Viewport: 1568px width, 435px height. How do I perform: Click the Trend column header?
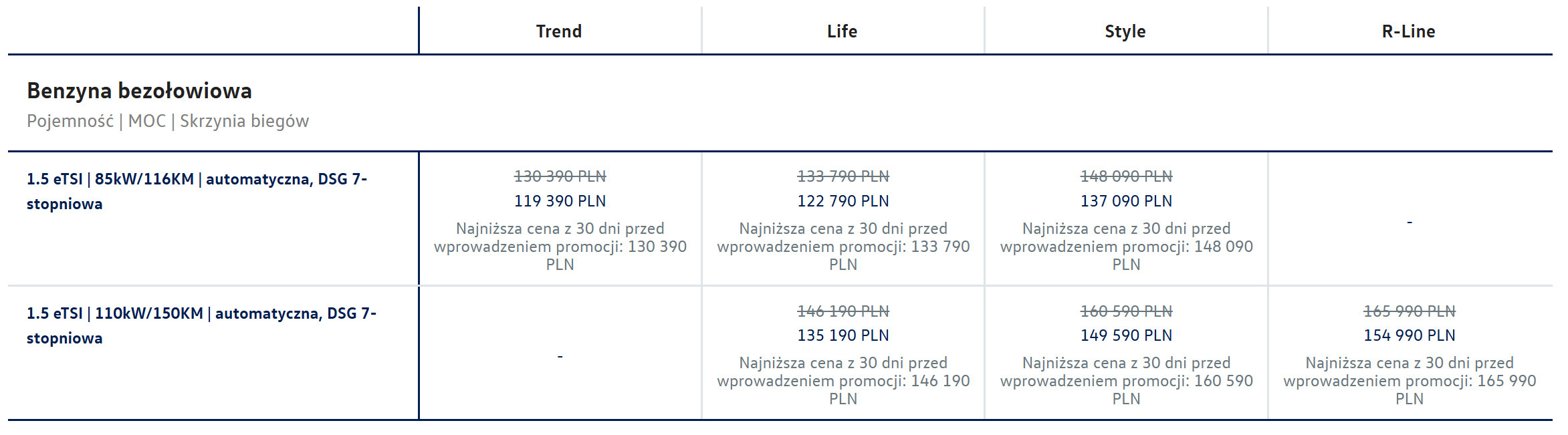point(559,31)
